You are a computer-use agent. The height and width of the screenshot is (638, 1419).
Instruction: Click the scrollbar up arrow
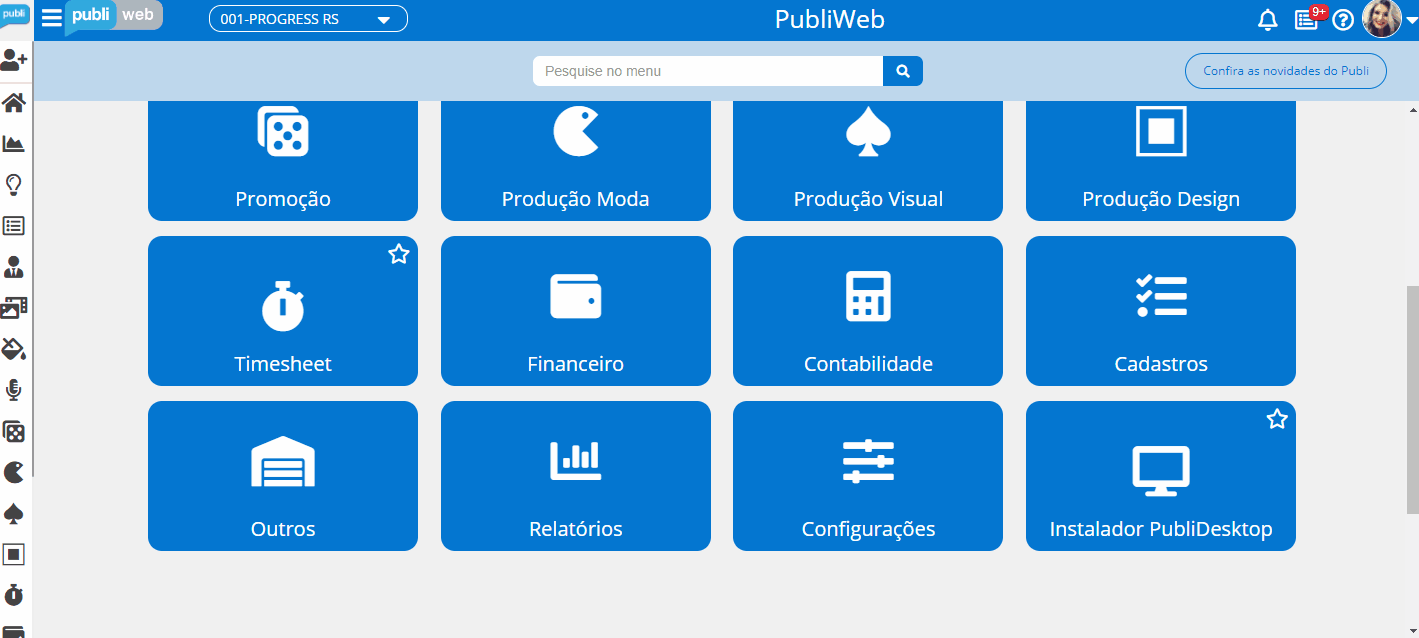pos(1412,109)
